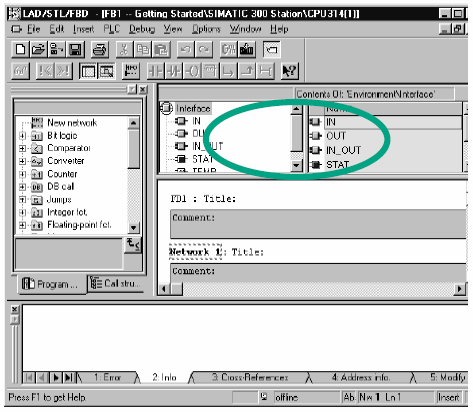Open the 3: Cross-References tab
The height and width of the screenshot is (412, 473).
click(250, 377)
